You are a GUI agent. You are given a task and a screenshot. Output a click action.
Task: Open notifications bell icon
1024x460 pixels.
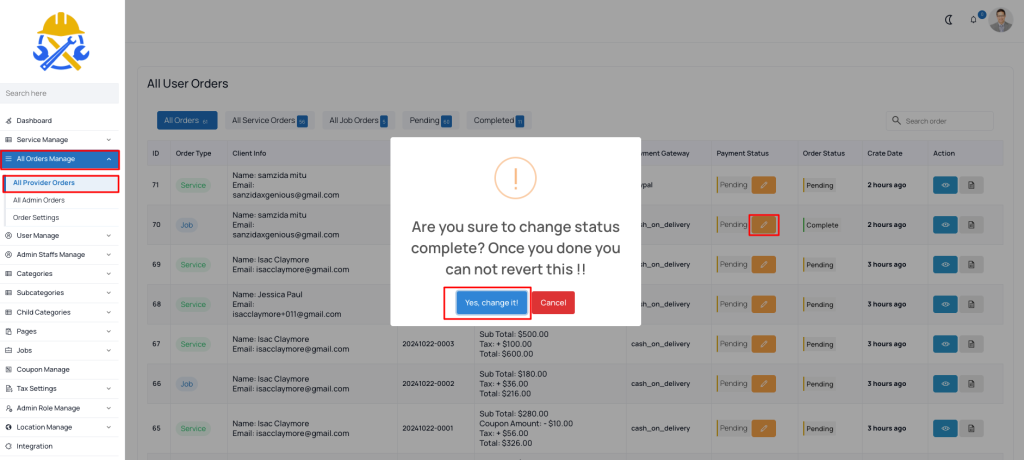point(973,20)
